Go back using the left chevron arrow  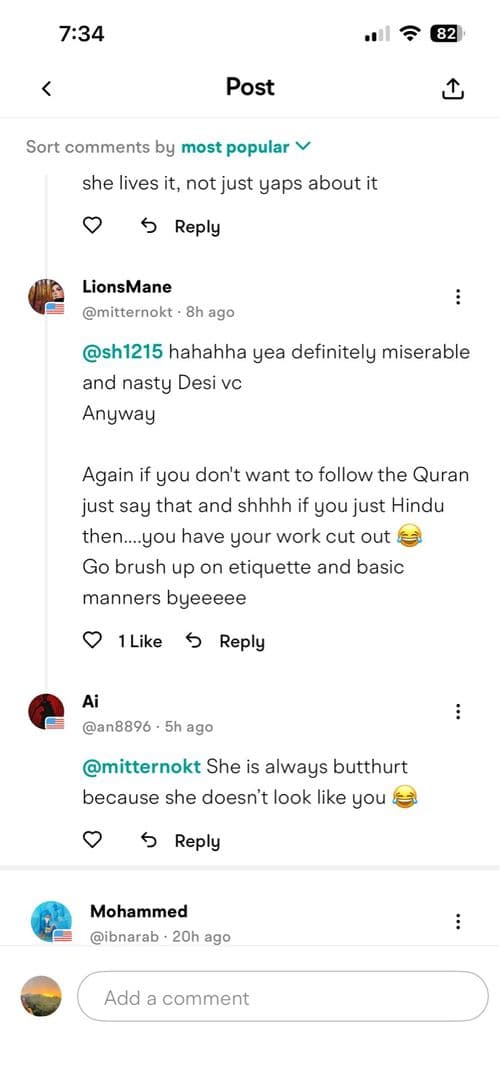(46, 88)
